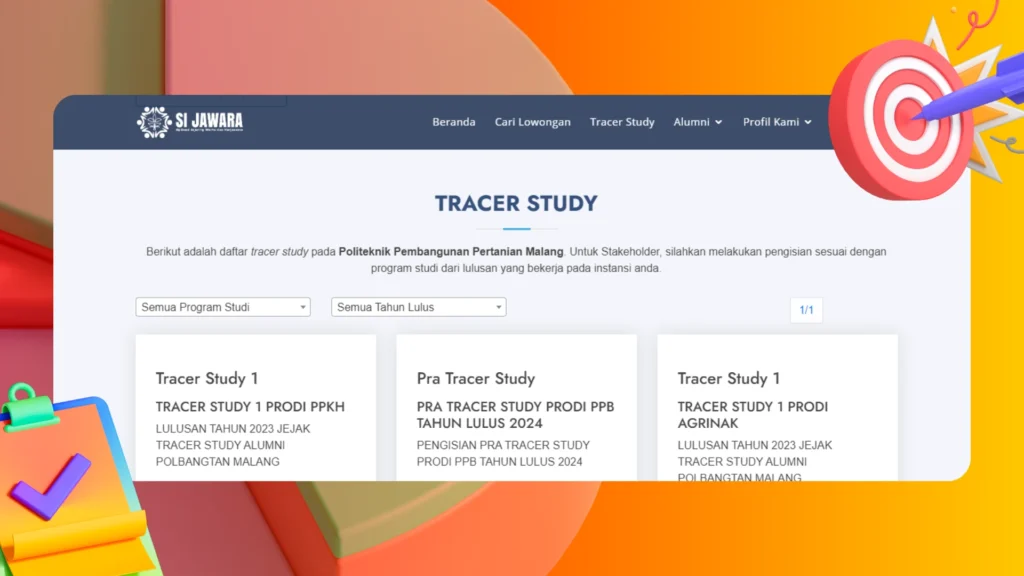Expand the Alumni dropdown menu

click(x=697, y=122)
